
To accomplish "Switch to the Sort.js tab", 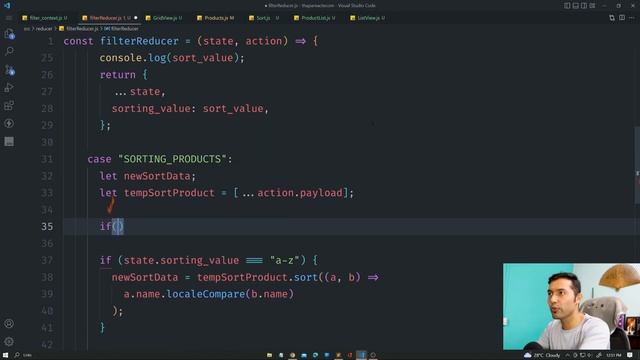I will tap(264, 18).
